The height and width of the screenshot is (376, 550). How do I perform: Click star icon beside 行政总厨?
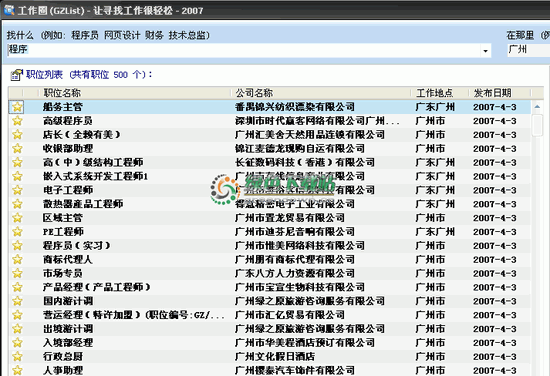coord(17,356)
